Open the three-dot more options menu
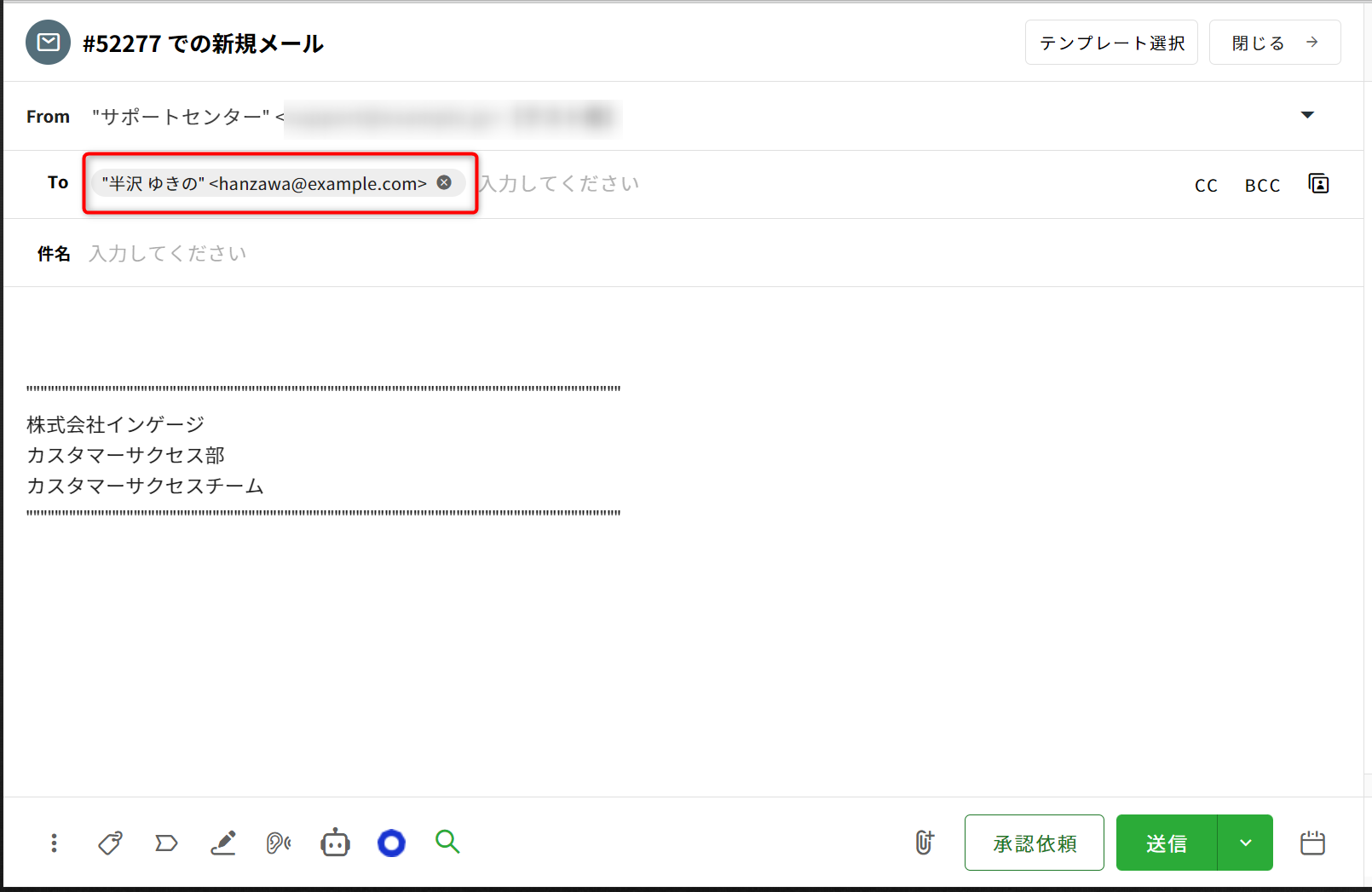 click(54, 843)
